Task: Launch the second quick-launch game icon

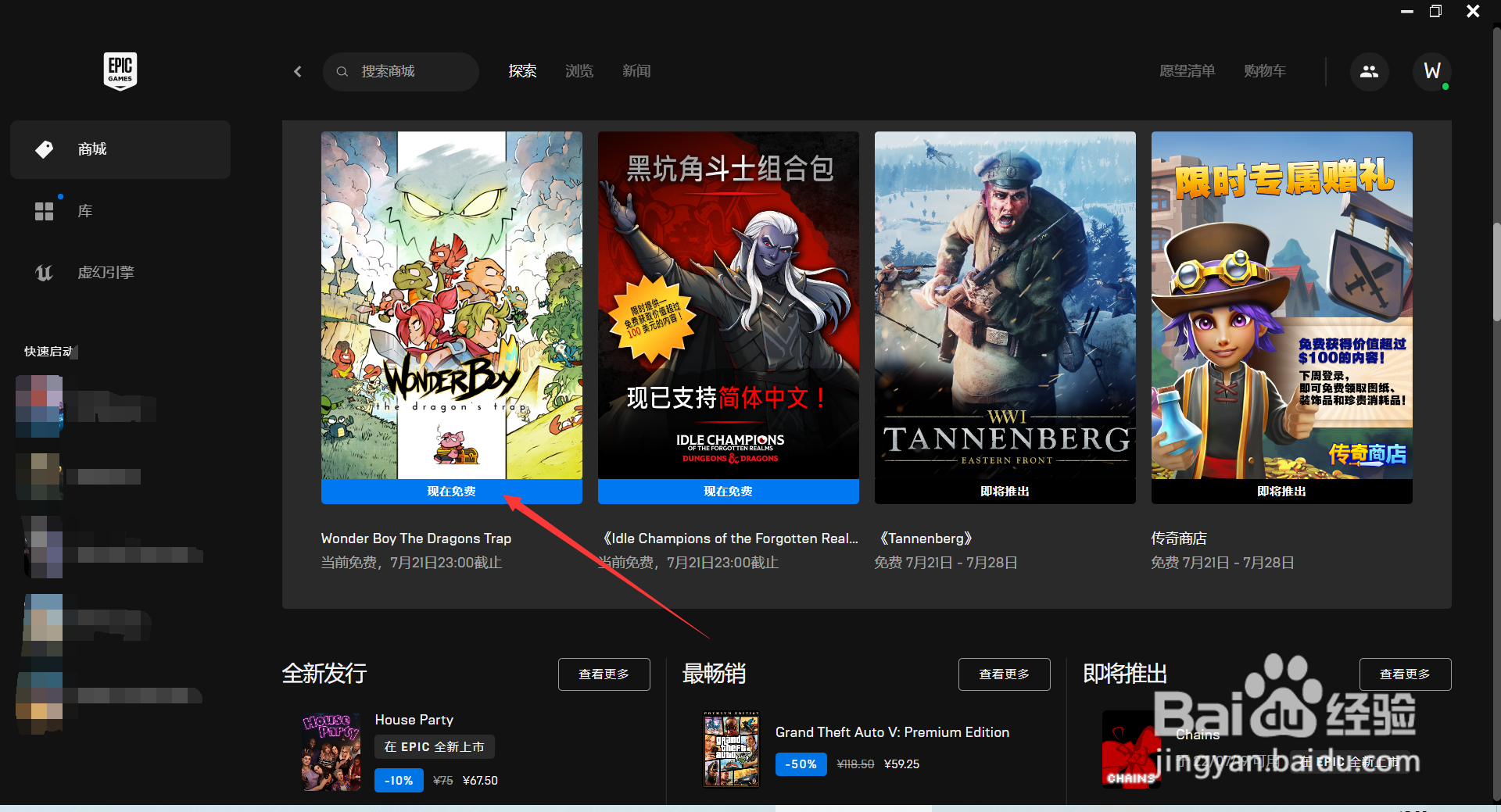Action: (39, 477)
